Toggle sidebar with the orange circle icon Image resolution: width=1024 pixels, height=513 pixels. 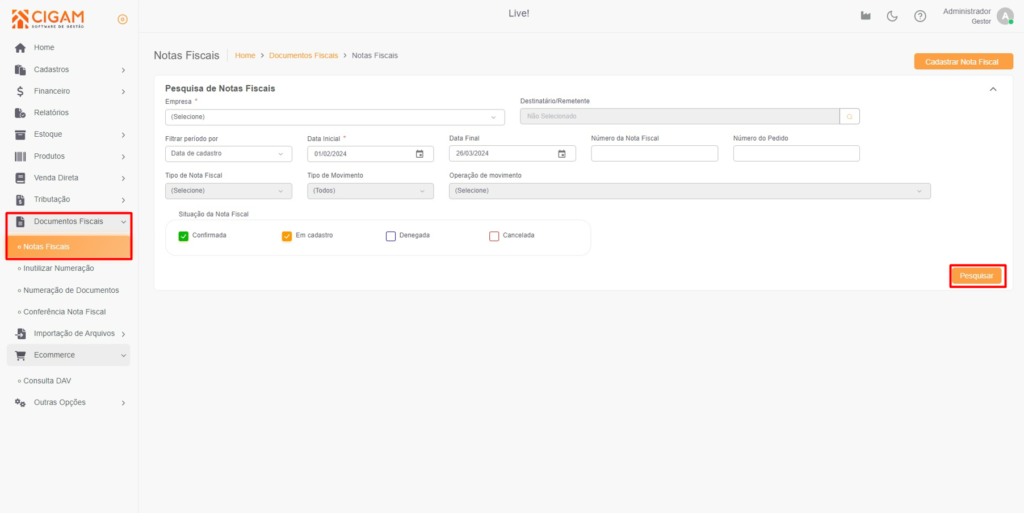(122, 20)
